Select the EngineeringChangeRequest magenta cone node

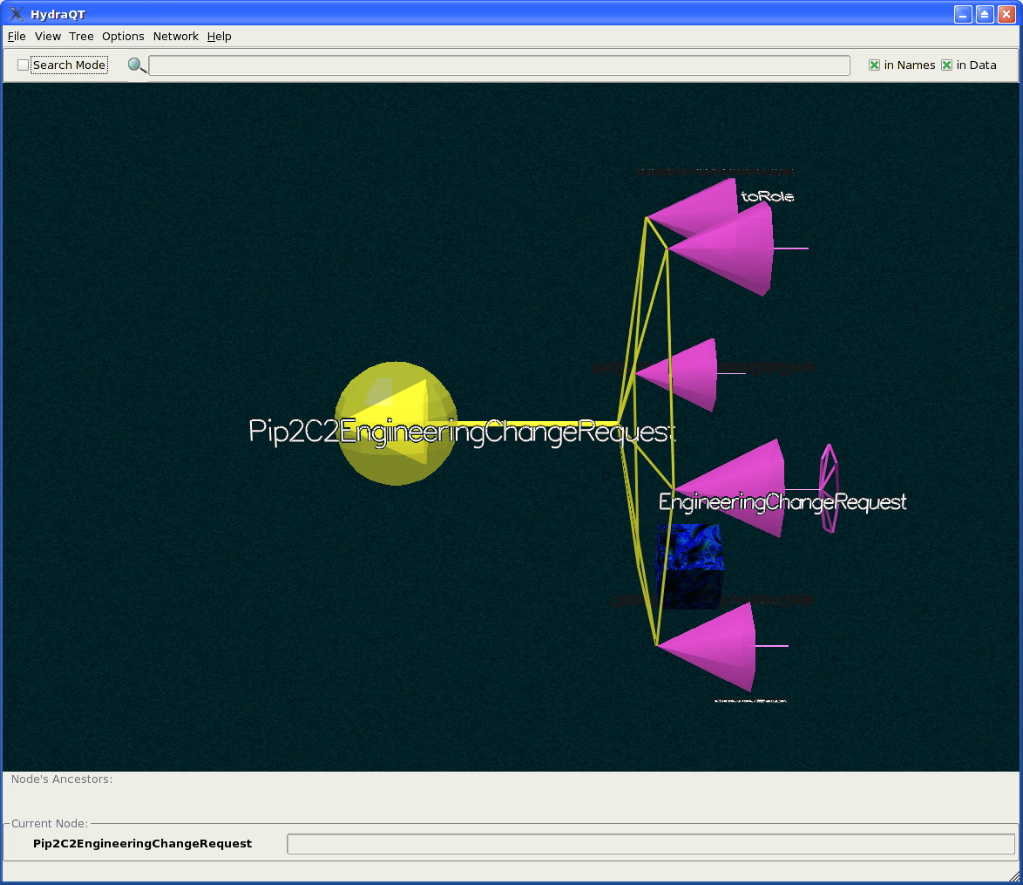tap(731, 488)
